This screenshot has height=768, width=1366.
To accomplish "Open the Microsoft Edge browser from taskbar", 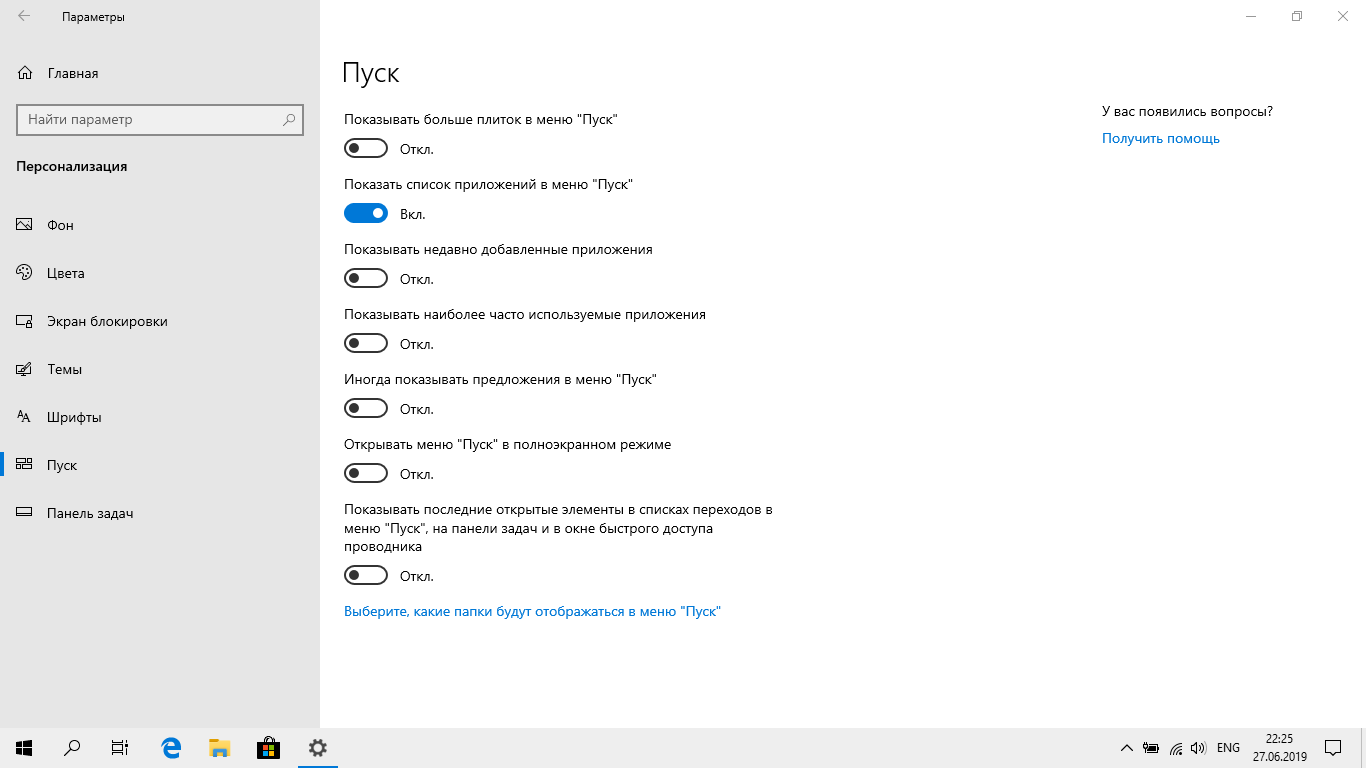I will pos(171,747).
